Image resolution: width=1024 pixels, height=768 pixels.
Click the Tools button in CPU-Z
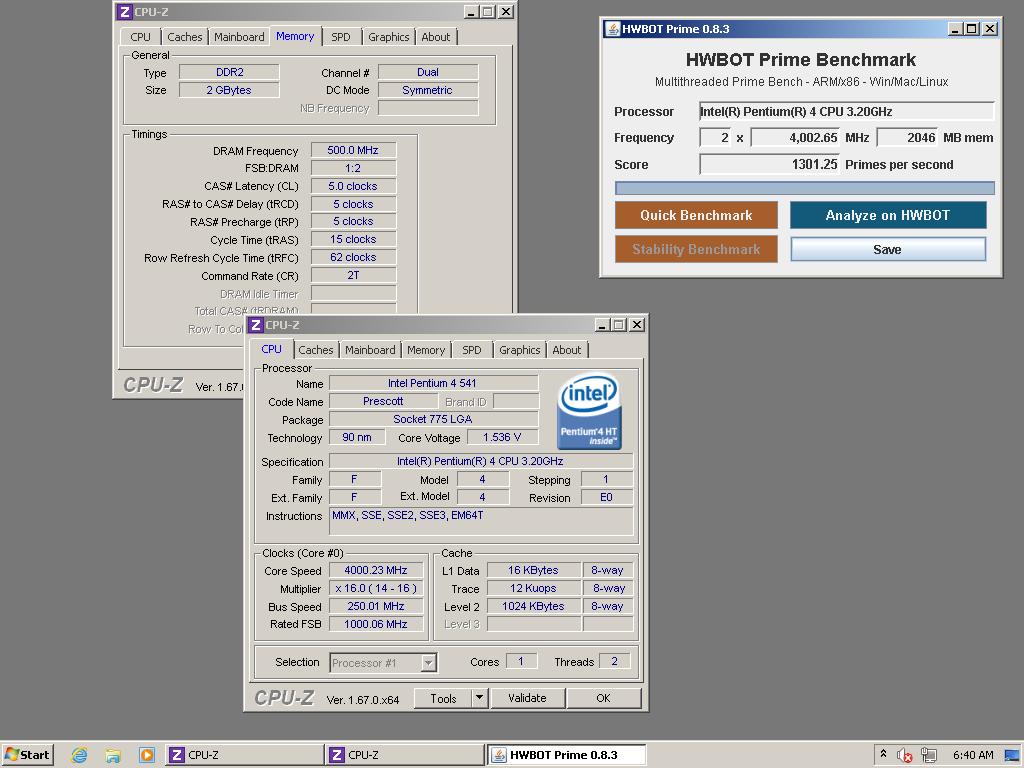(x=443, y=697)
